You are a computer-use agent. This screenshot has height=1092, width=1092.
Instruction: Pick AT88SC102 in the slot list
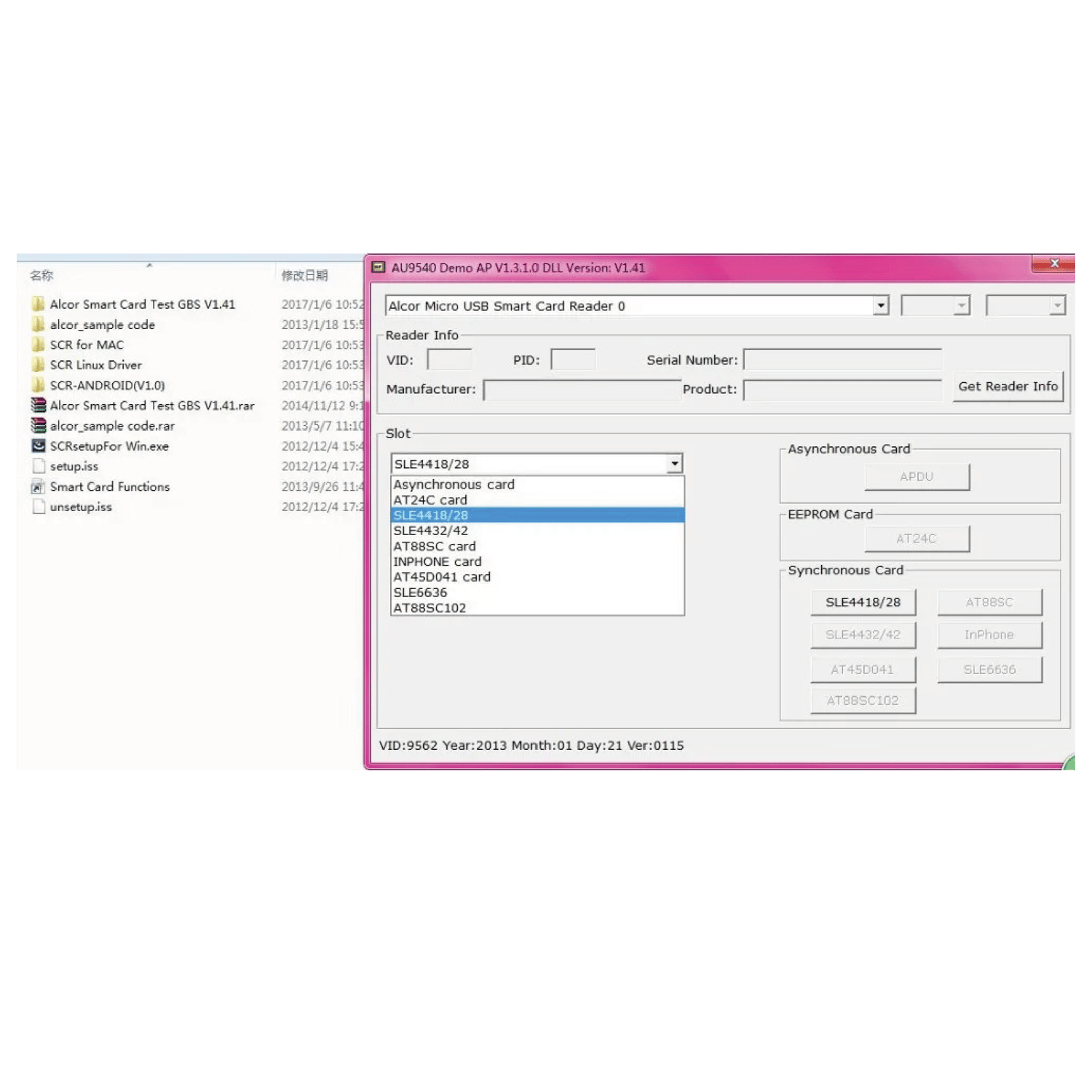537,608
